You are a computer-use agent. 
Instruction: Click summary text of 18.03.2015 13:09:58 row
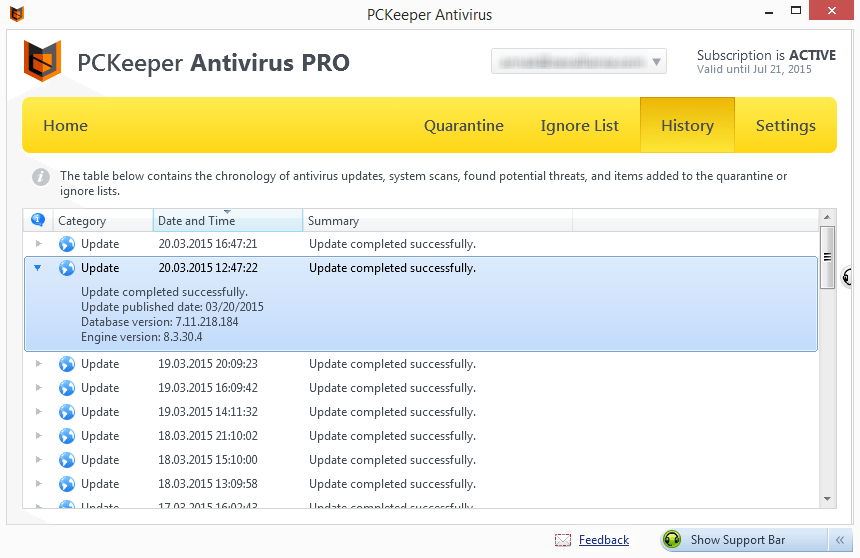click(392, 484)
